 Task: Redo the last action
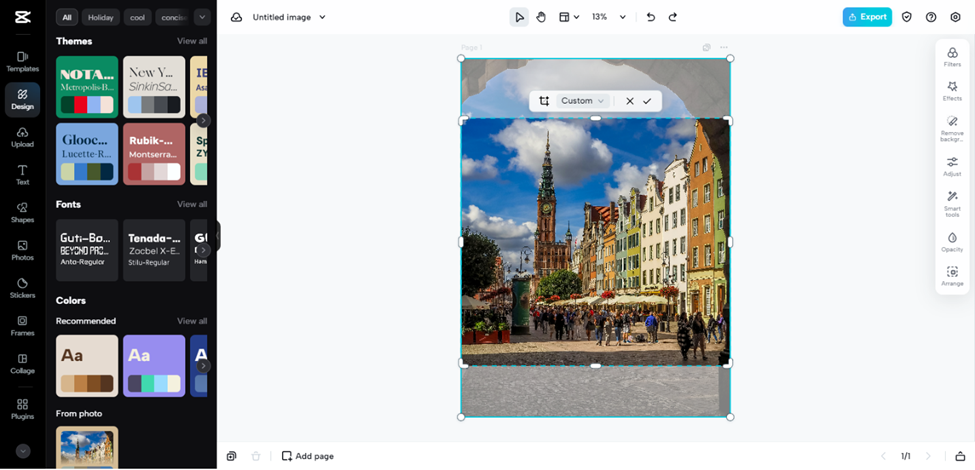point(673,17)
